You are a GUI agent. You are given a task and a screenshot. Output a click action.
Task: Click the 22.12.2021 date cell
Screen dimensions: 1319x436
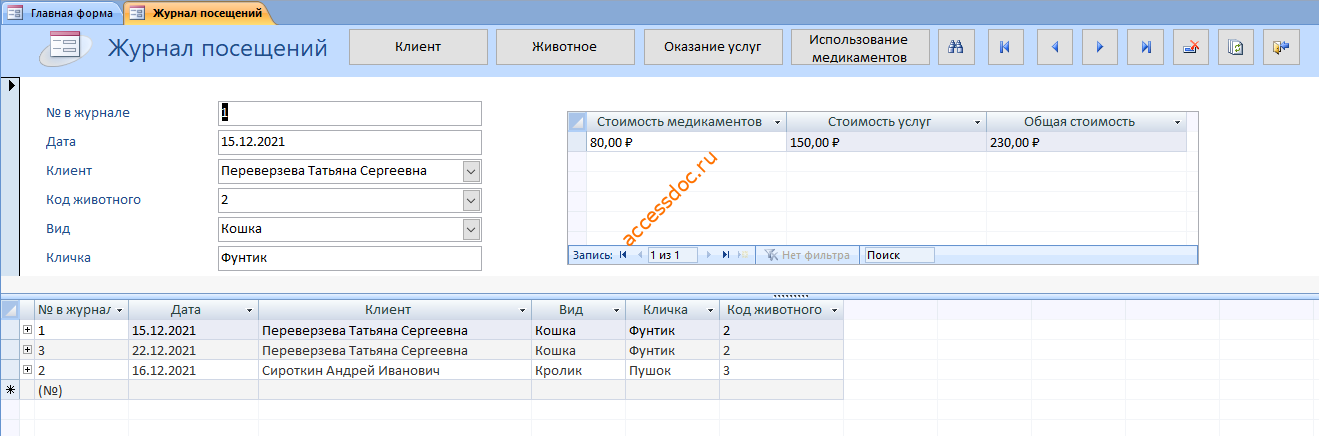pos(193,350)
